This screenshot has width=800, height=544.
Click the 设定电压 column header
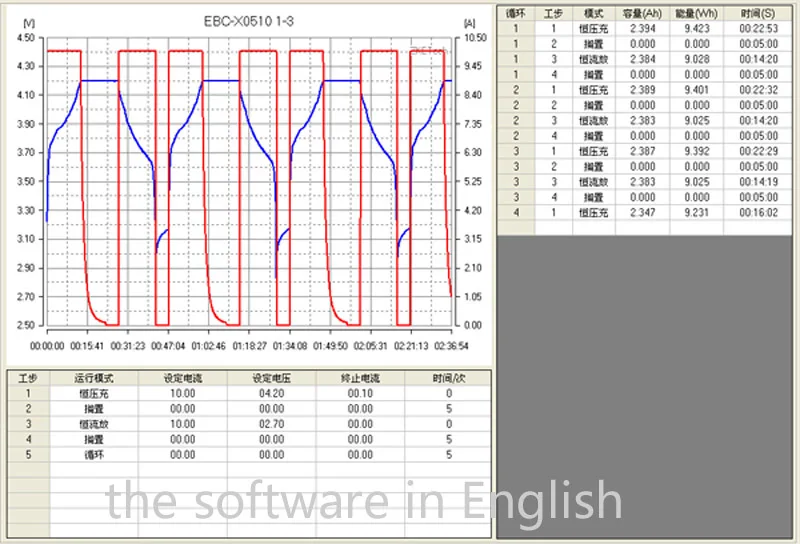tap(271, 378)
